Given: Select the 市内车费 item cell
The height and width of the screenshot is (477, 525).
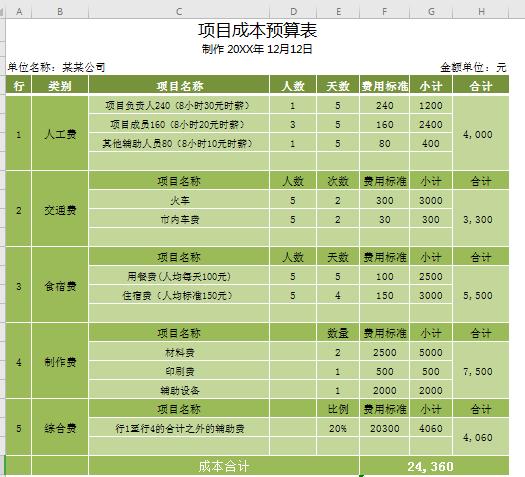Looking at the screenshot, I should tap(179, 219).
